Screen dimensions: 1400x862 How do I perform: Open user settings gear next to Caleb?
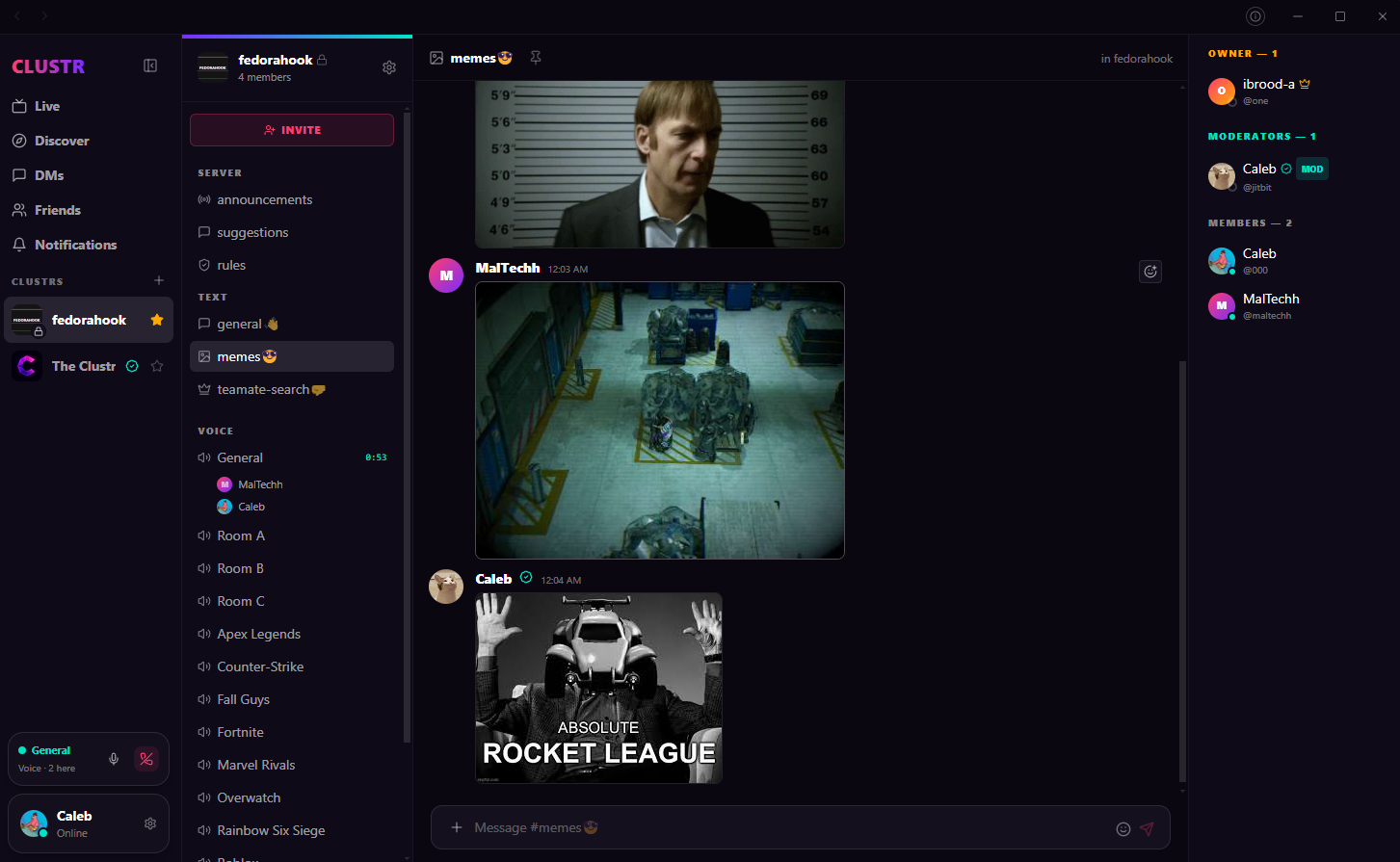tap(150, 823)
